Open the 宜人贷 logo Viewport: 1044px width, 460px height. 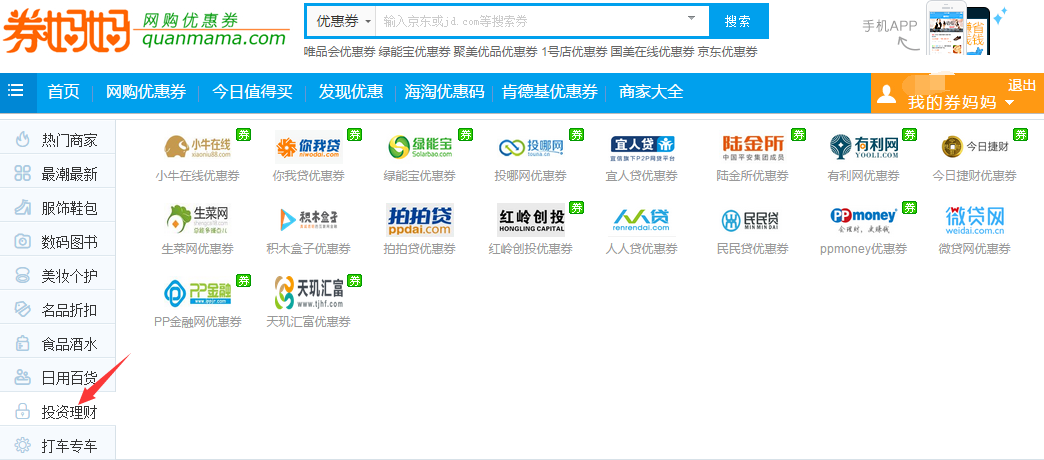point(643,146)
